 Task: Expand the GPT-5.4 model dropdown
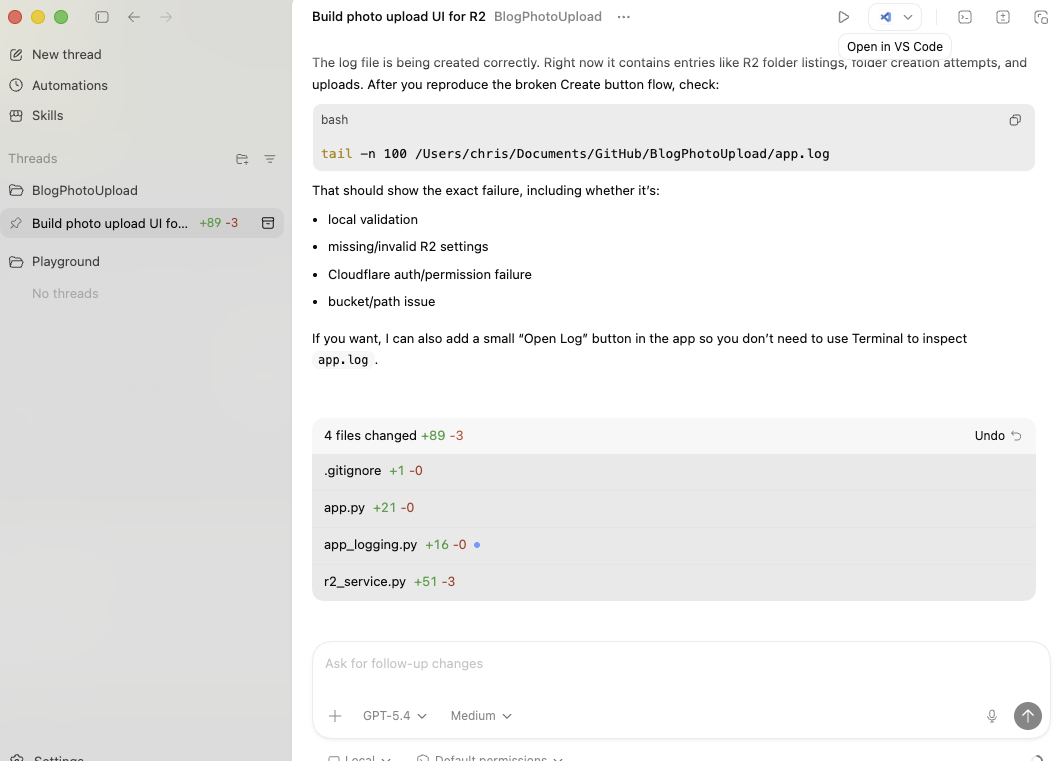point(394,716)
